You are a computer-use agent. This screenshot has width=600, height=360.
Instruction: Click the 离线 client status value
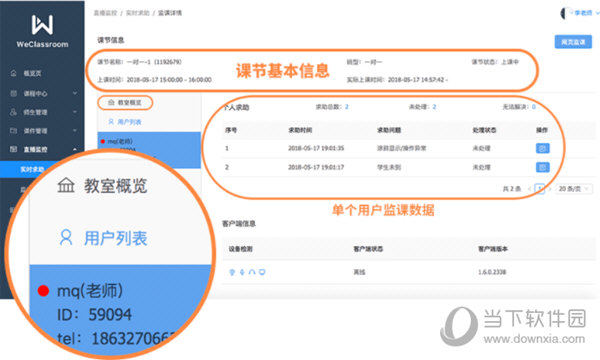[x=359, y=272]
